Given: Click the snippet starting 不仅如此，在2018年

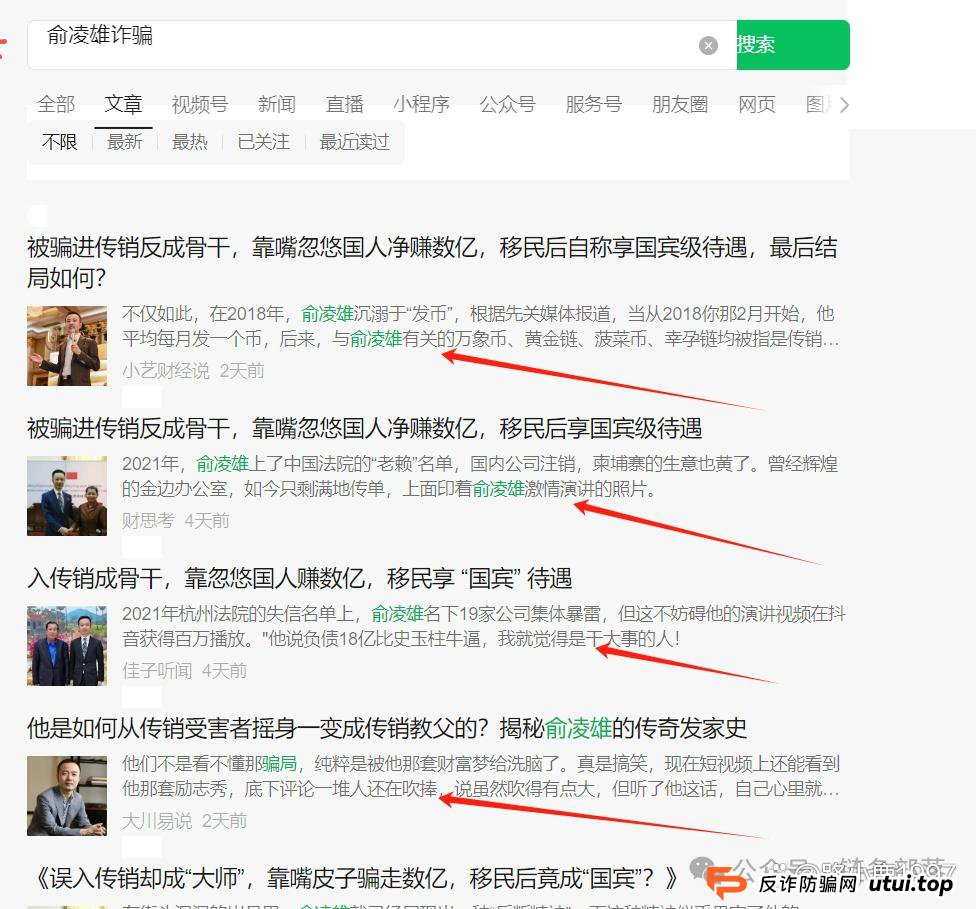Looking at the screenshot, I should coord(481,326).
